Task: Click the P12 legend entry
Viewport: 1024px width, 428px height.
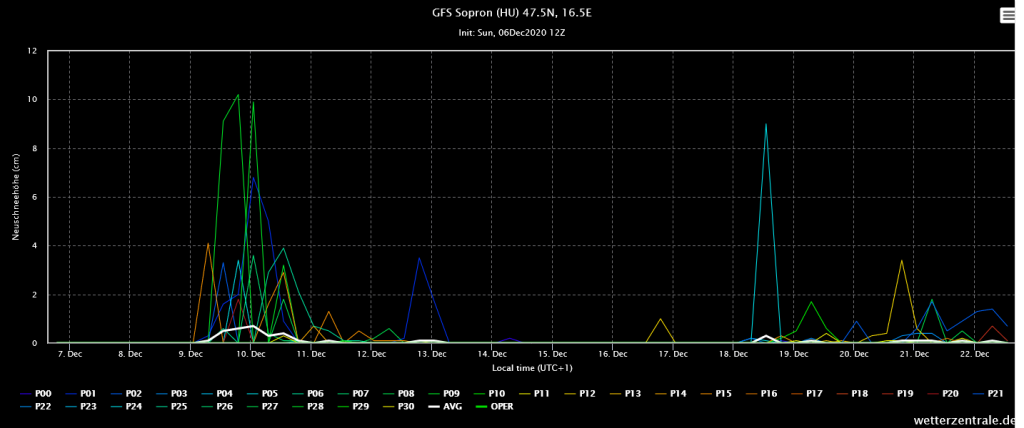Action: pyautogui.click(x=587, y=394)
